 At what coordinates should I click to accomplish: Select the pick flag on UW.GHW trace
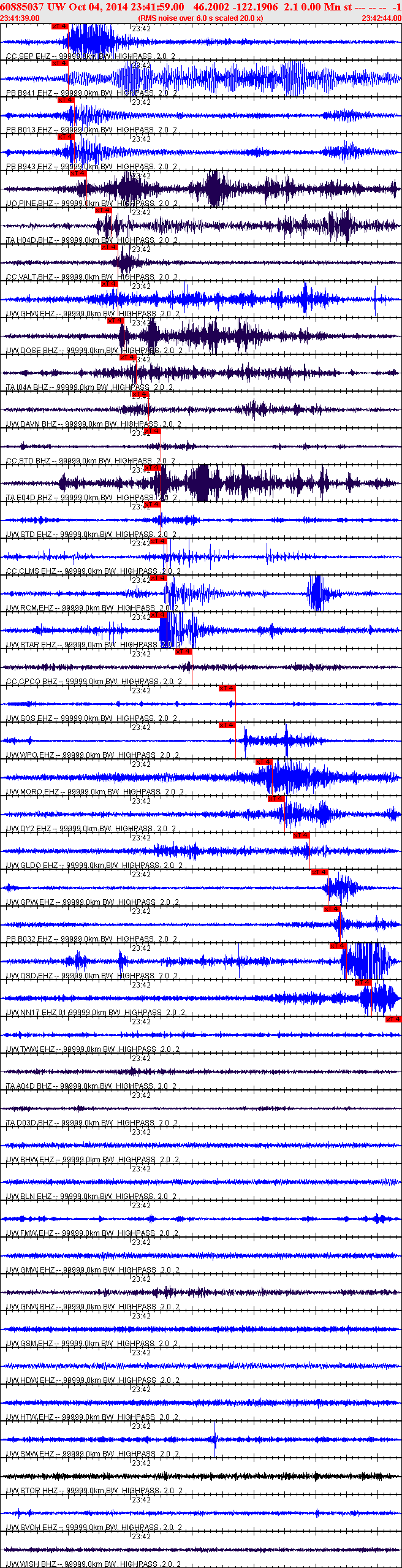click(109, 284)
